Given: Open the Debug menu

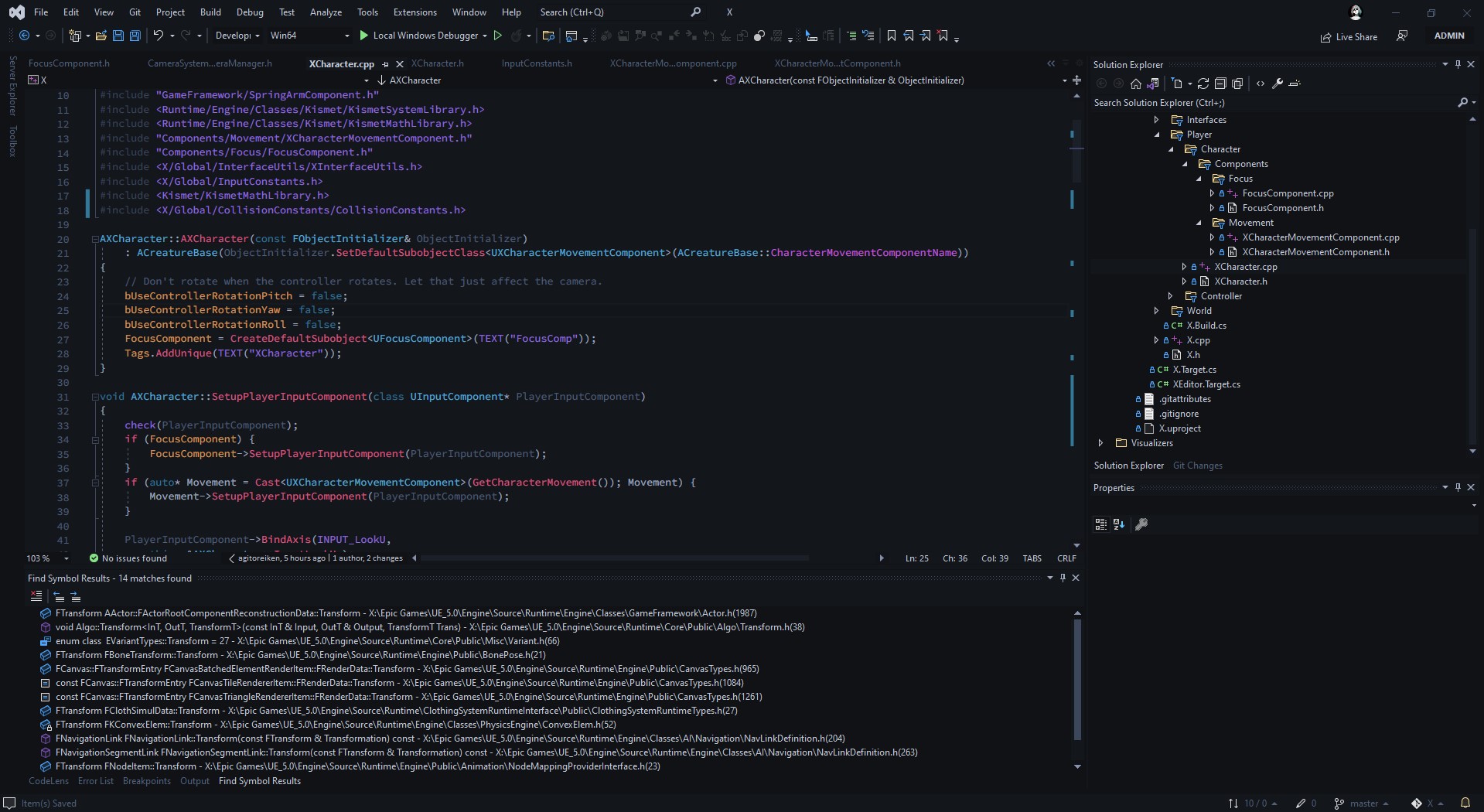Looking at the screenshot, I should [250, 12].
